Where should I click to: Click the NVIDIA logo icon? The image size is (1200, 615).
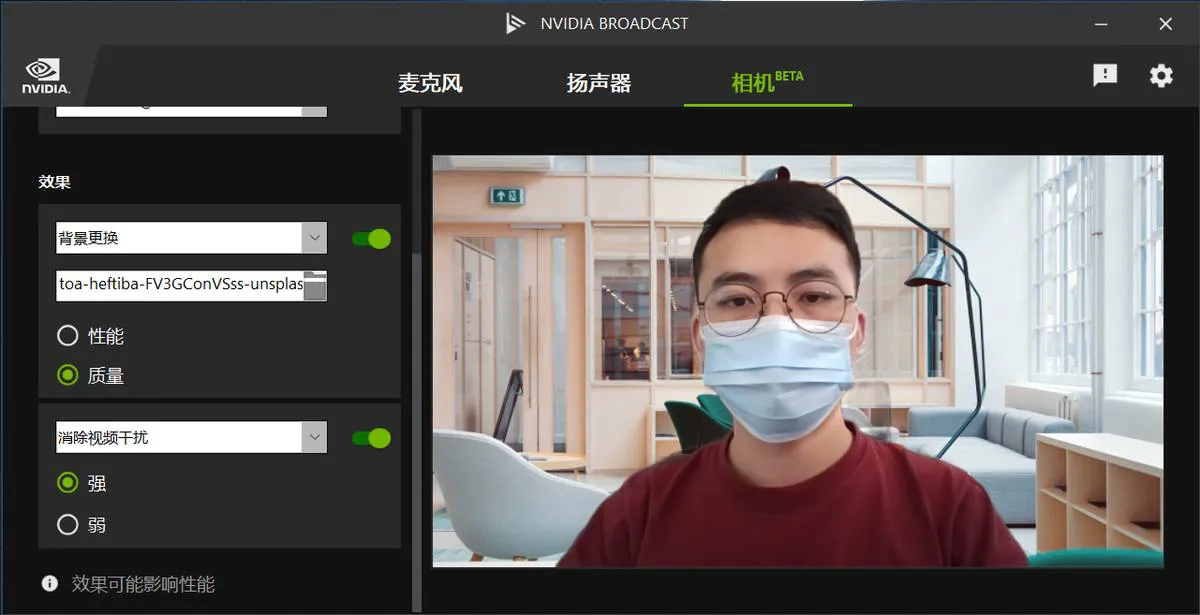tap(46, 76)
